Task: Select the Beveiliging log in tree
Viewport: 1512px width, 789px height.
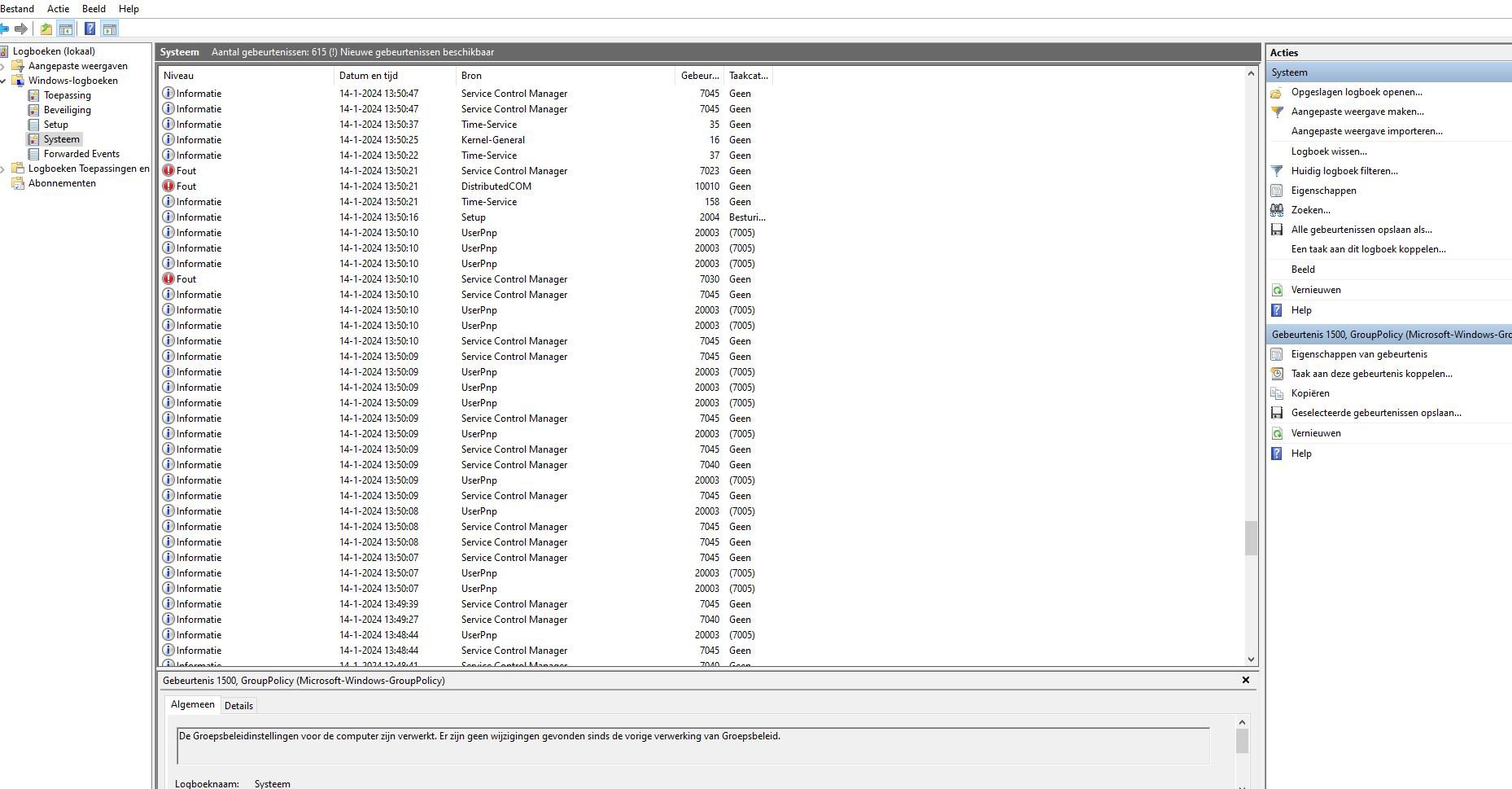Action: 67,110
